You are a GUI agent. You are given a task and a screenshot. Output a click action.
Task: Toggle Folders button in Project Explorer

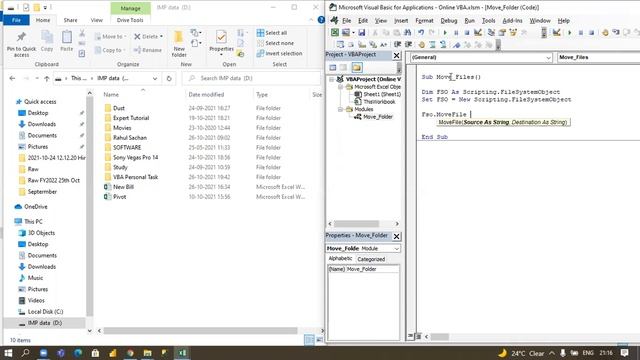click(357, 67)
